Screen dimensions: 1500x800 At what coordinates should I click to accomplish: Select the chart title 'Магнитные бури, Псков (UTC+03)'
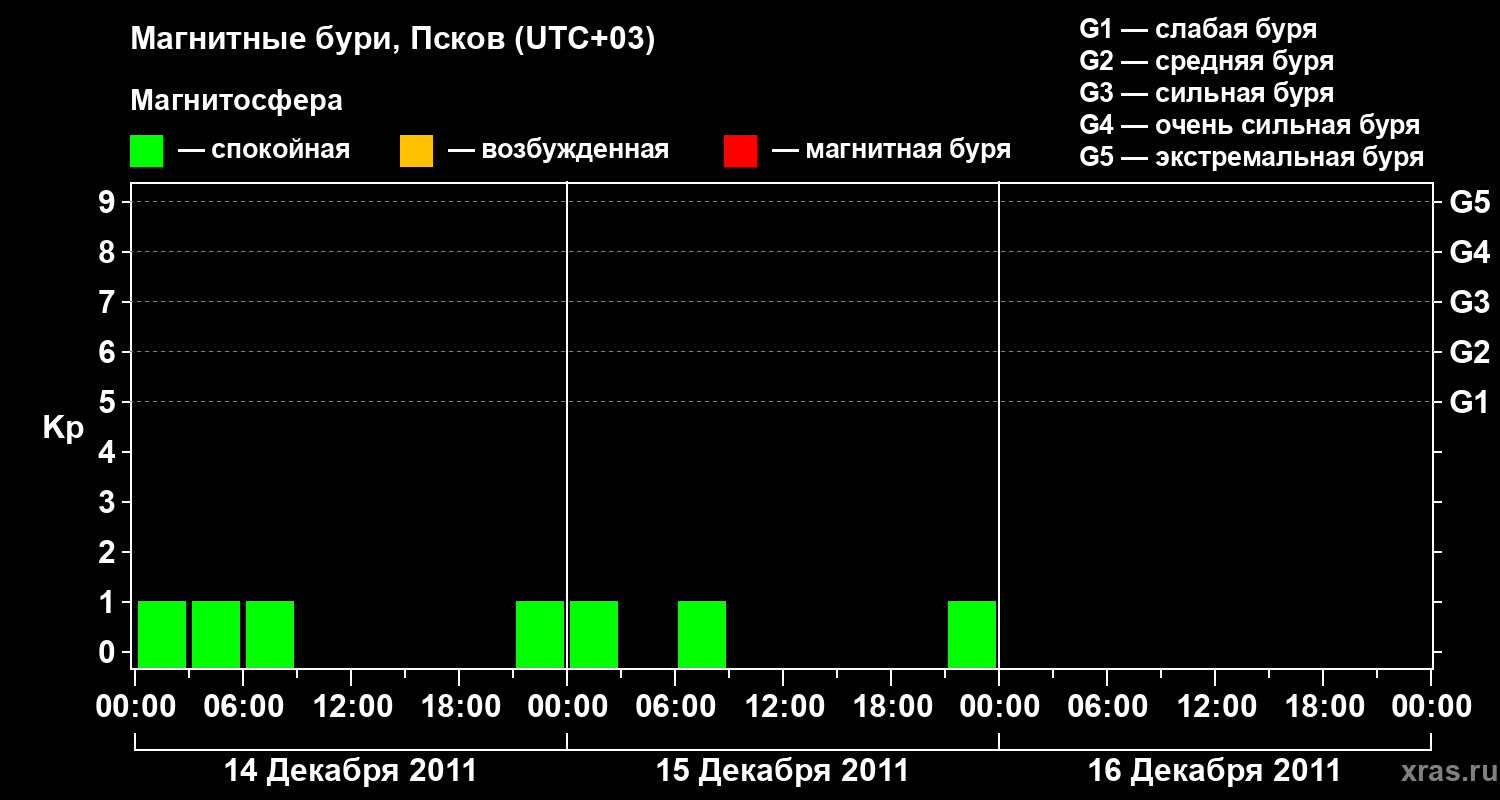[393, 40]
